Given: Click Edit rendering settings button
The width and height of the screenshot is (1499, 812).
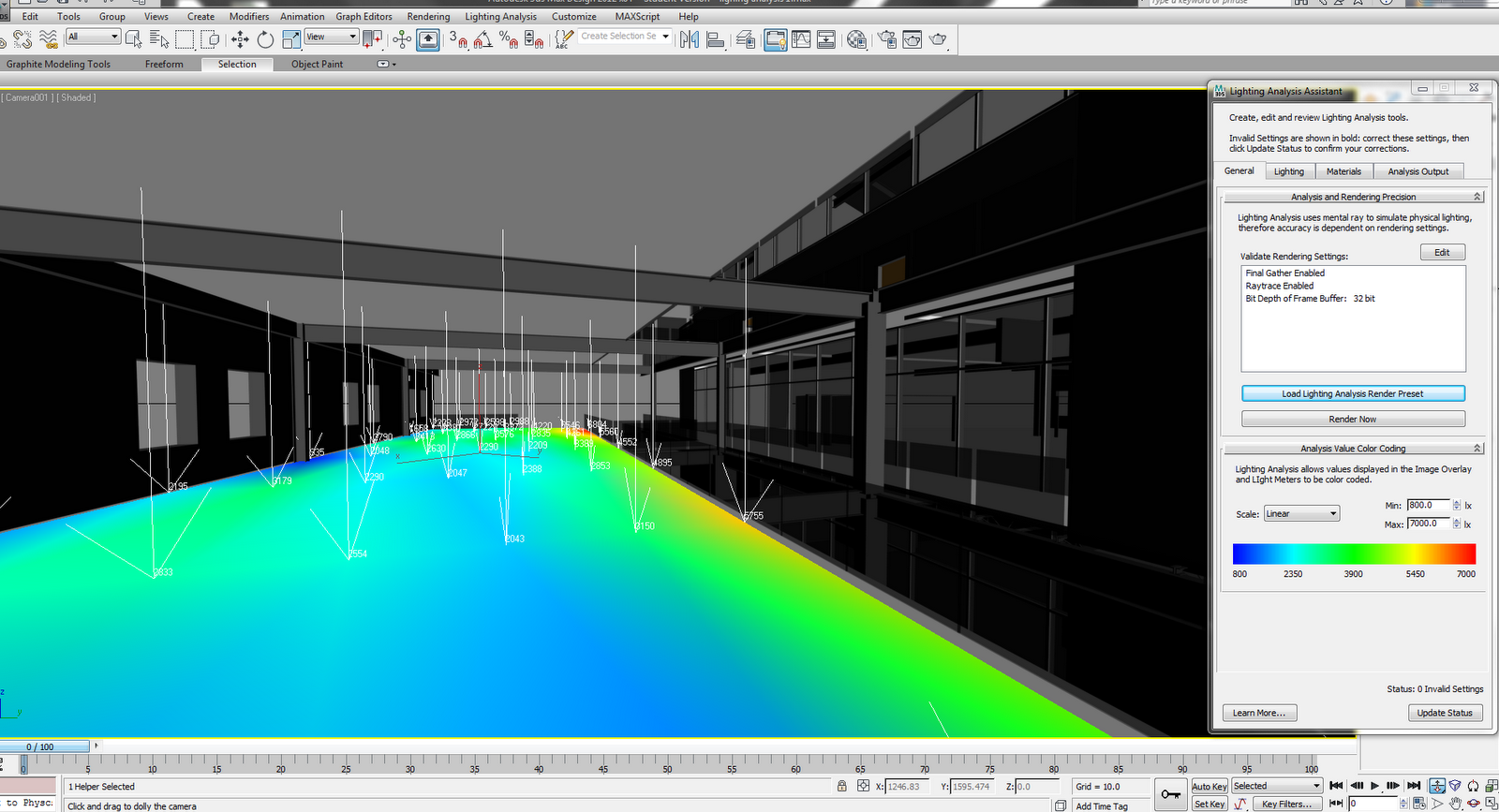Looking at the screenshot, I should [1442, 252].
